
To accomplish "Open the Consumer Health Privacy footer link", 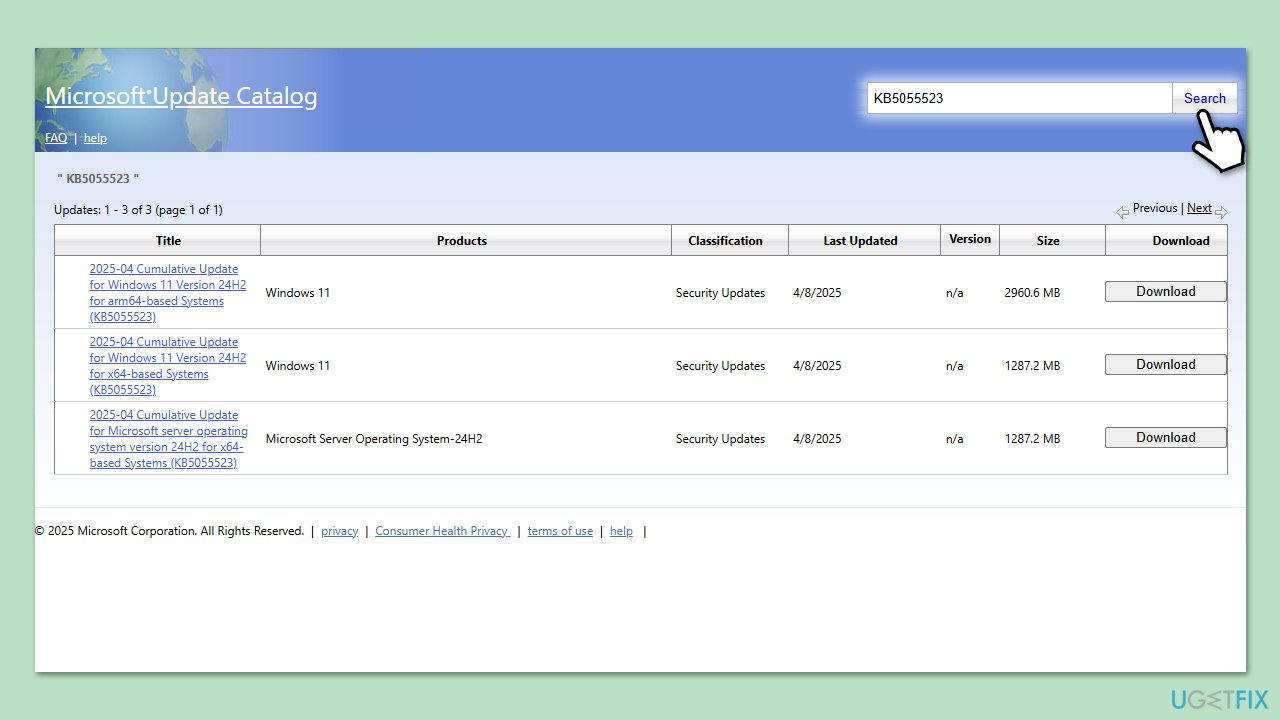I will pos(442,531).
